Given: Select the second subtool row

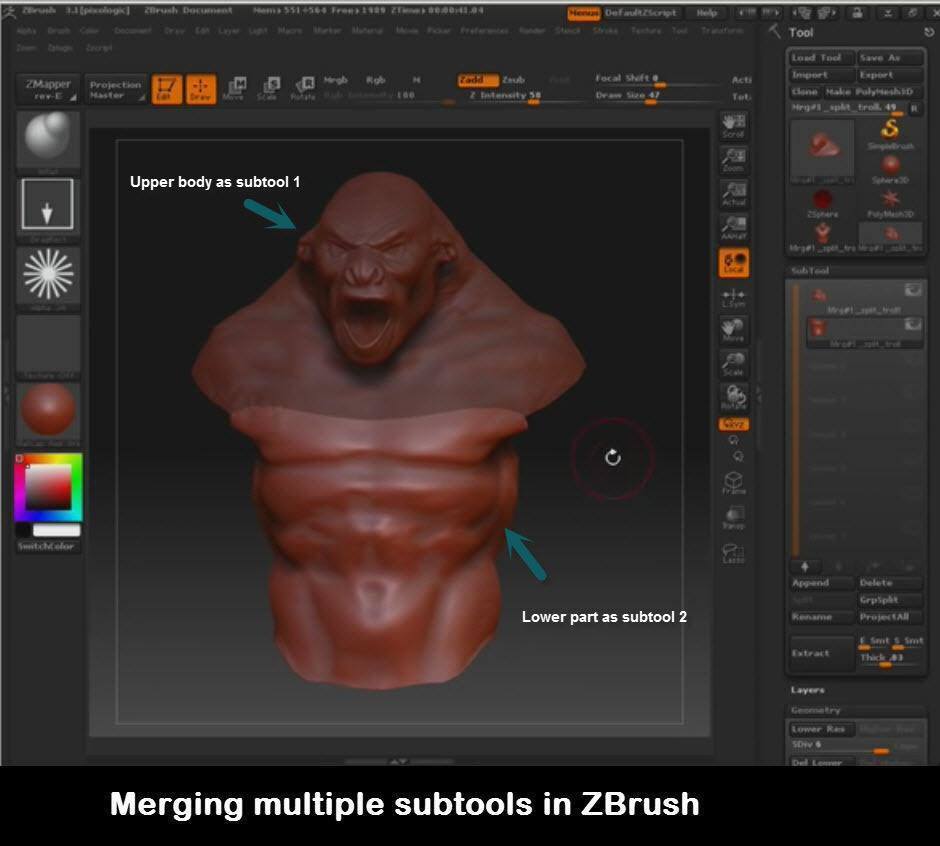Looking at the screenshot, I should click(864, 332).
